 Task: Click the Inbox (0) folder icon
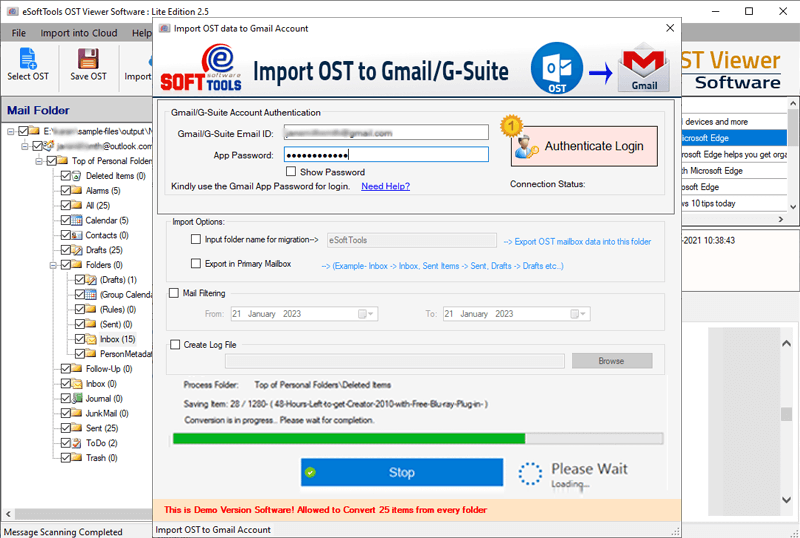coord(77,383)
